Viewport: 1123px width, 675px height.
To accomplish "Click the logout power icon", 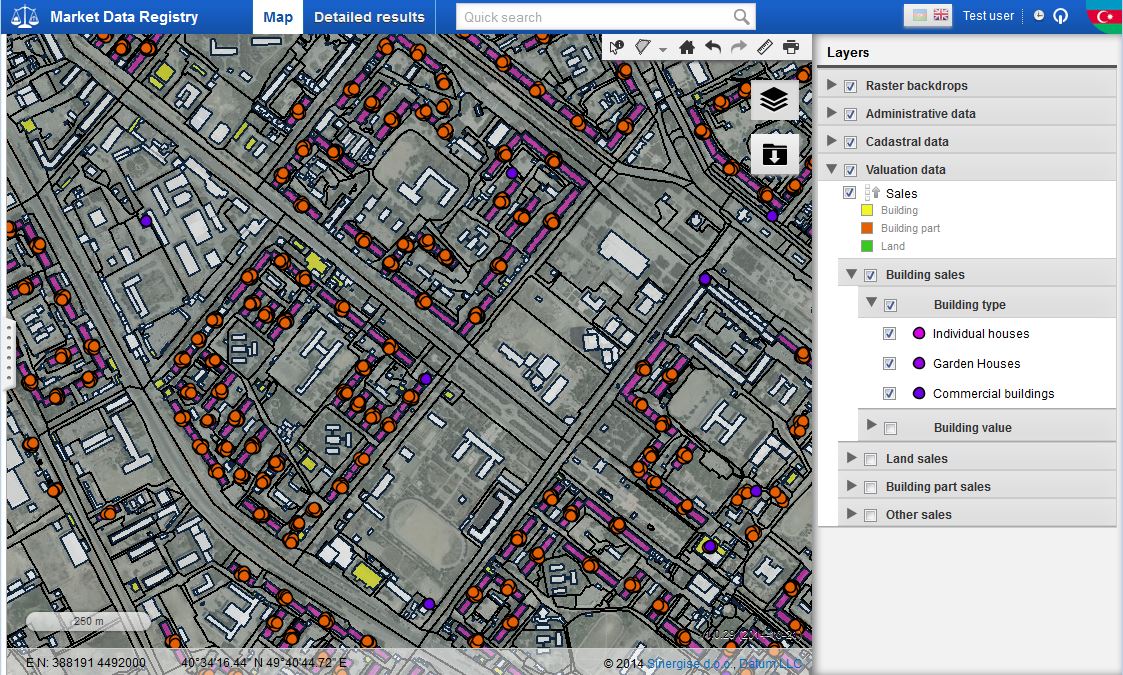I will coord(1061,16).
